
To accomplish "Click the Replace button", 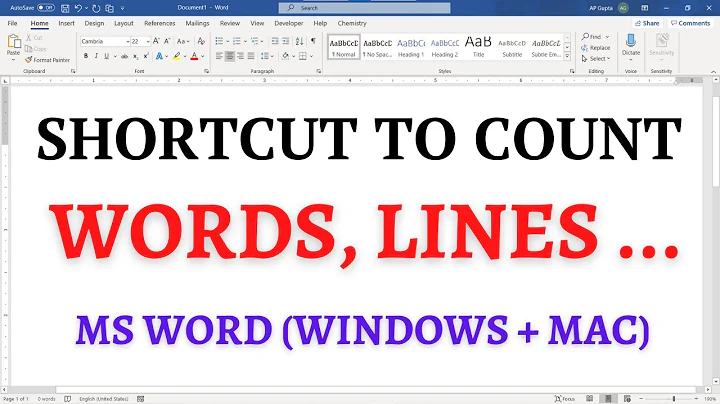I will point(596,48).
